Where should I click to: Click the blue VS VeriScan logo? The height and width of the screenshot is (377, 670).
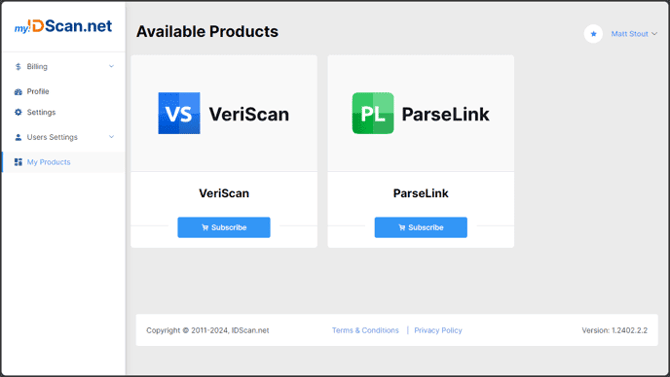pos(179,113)
